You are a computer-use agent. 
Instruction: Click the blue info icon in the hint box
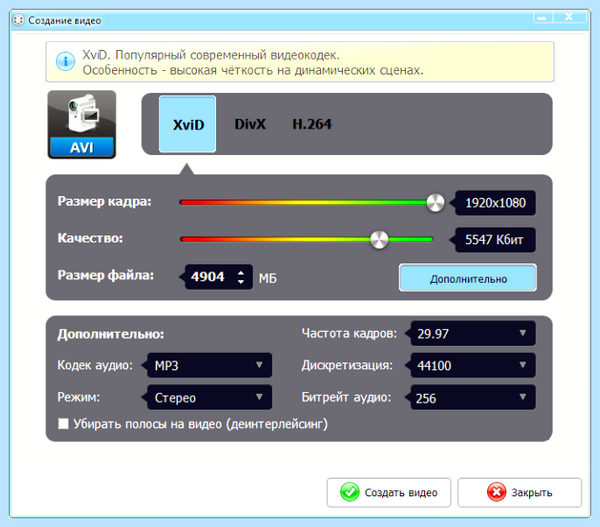click(x=65, y=61)
